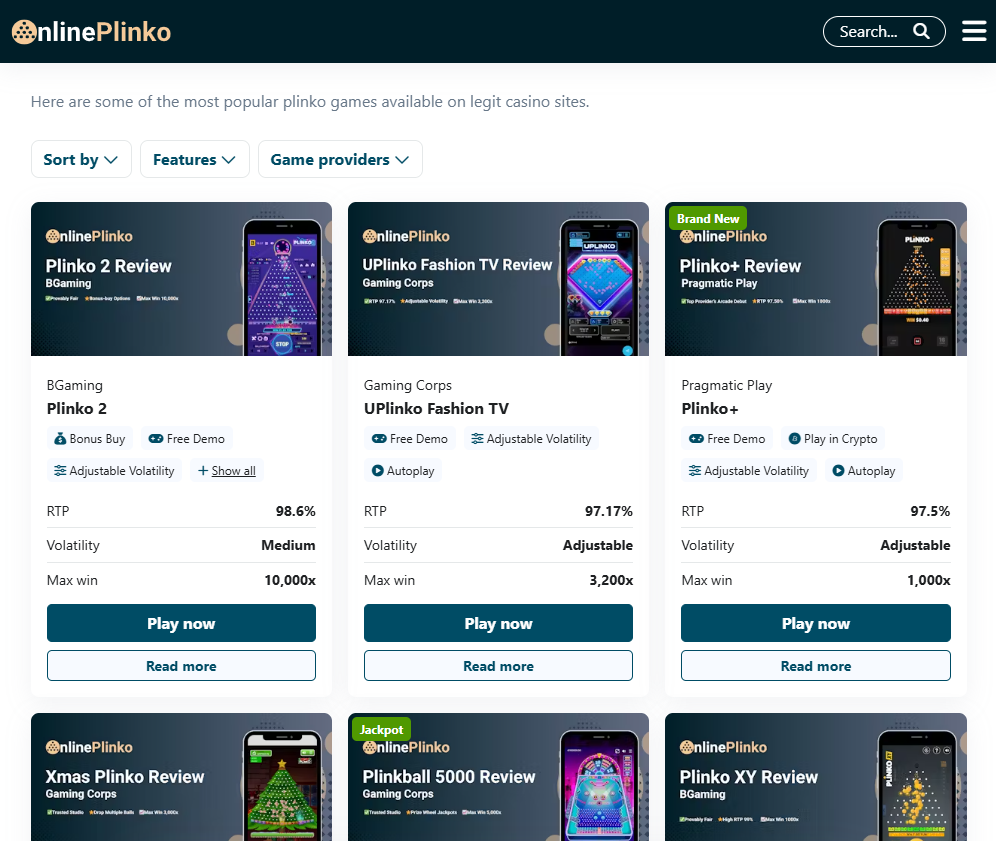Open Read more for Plinko 2
The height and width of the screenshot is (841, 996).
tap(181, 665)
